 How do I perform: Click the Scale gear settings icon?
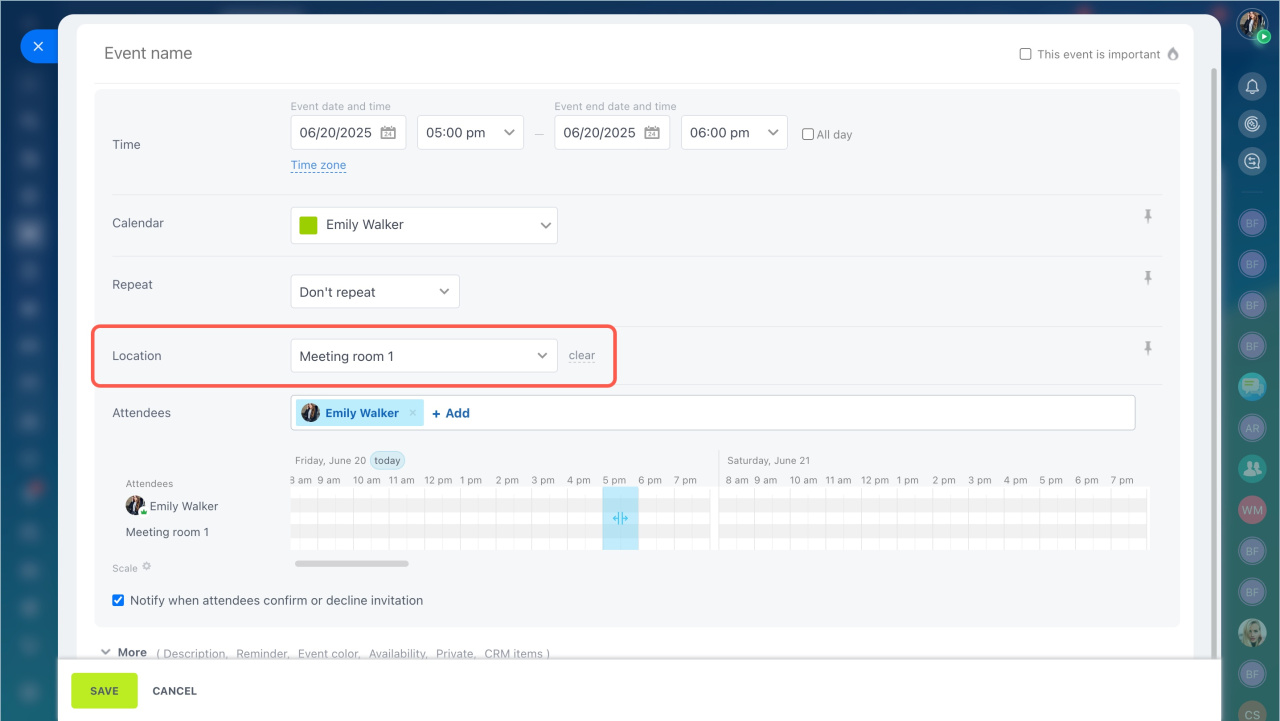147,567
